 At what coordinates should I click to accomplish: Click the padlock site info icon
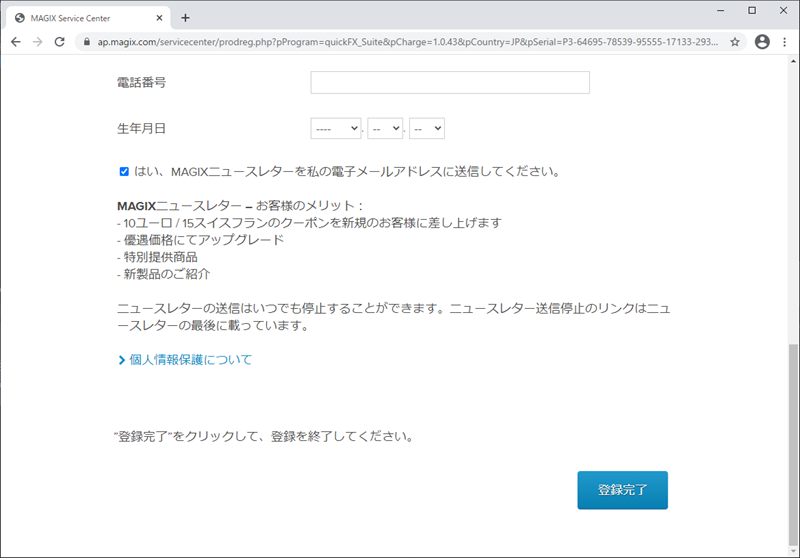click(x=87, y=42)
